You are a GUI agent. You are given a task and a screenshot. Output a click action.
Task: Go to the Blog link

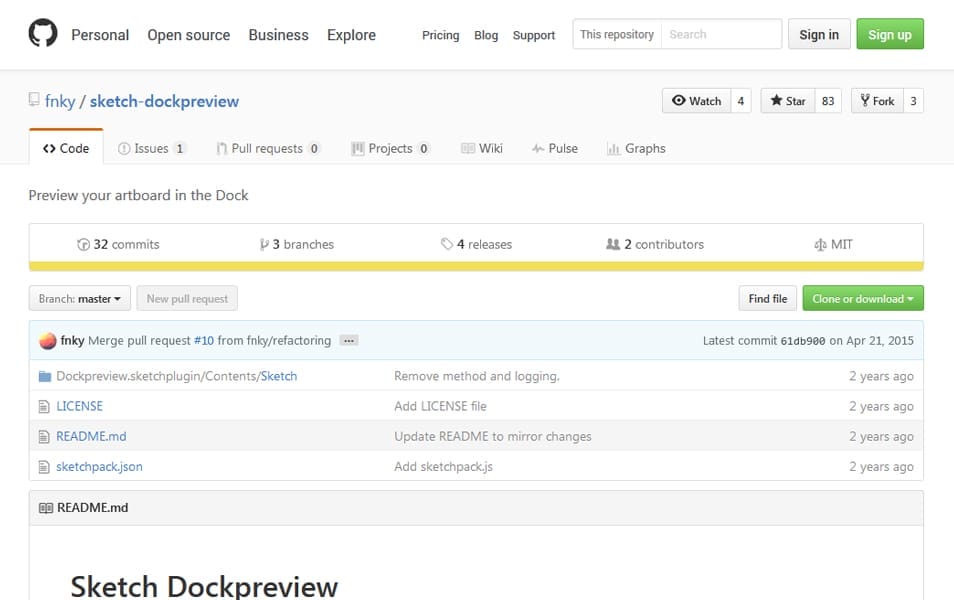(486, 35)
